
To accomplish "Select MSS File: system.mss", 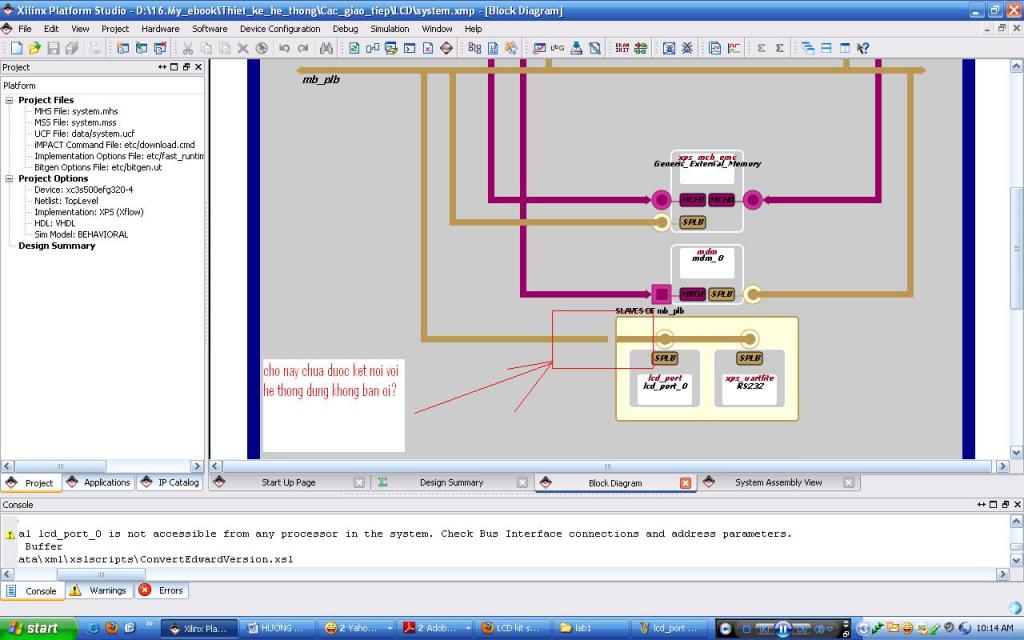I will click(x=75, y=122).
